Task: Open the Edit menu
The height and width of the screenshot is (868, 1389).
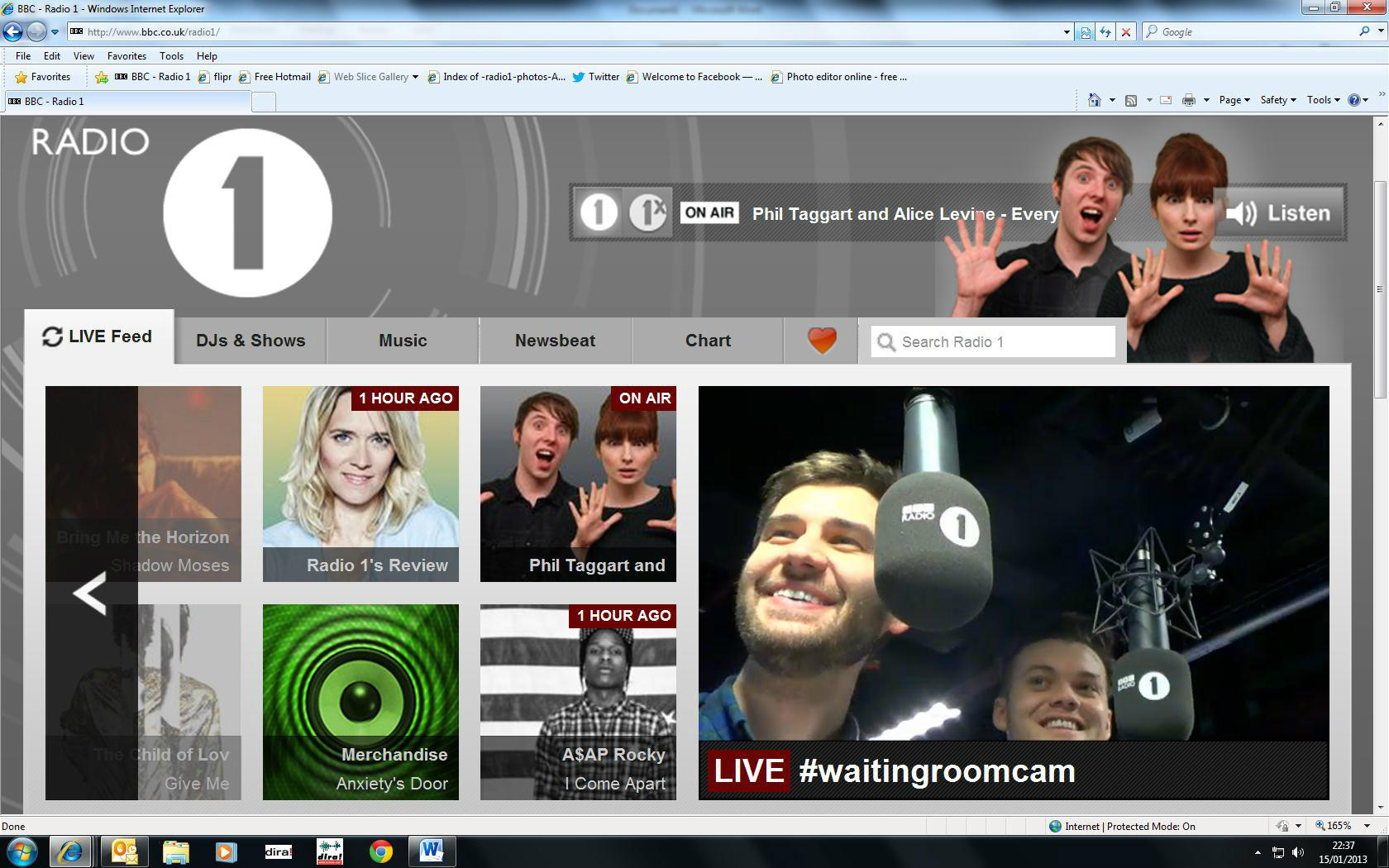Action: point(52,56)
